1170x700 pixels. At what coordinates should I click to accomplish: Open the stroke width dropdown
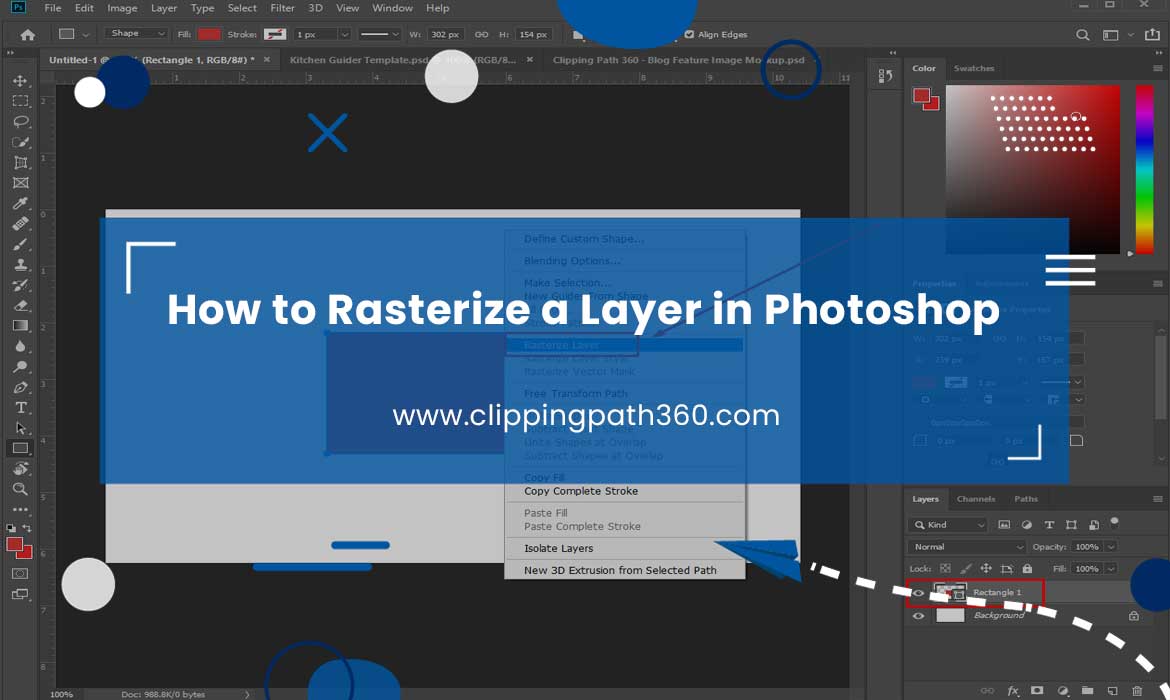(344, 34)
